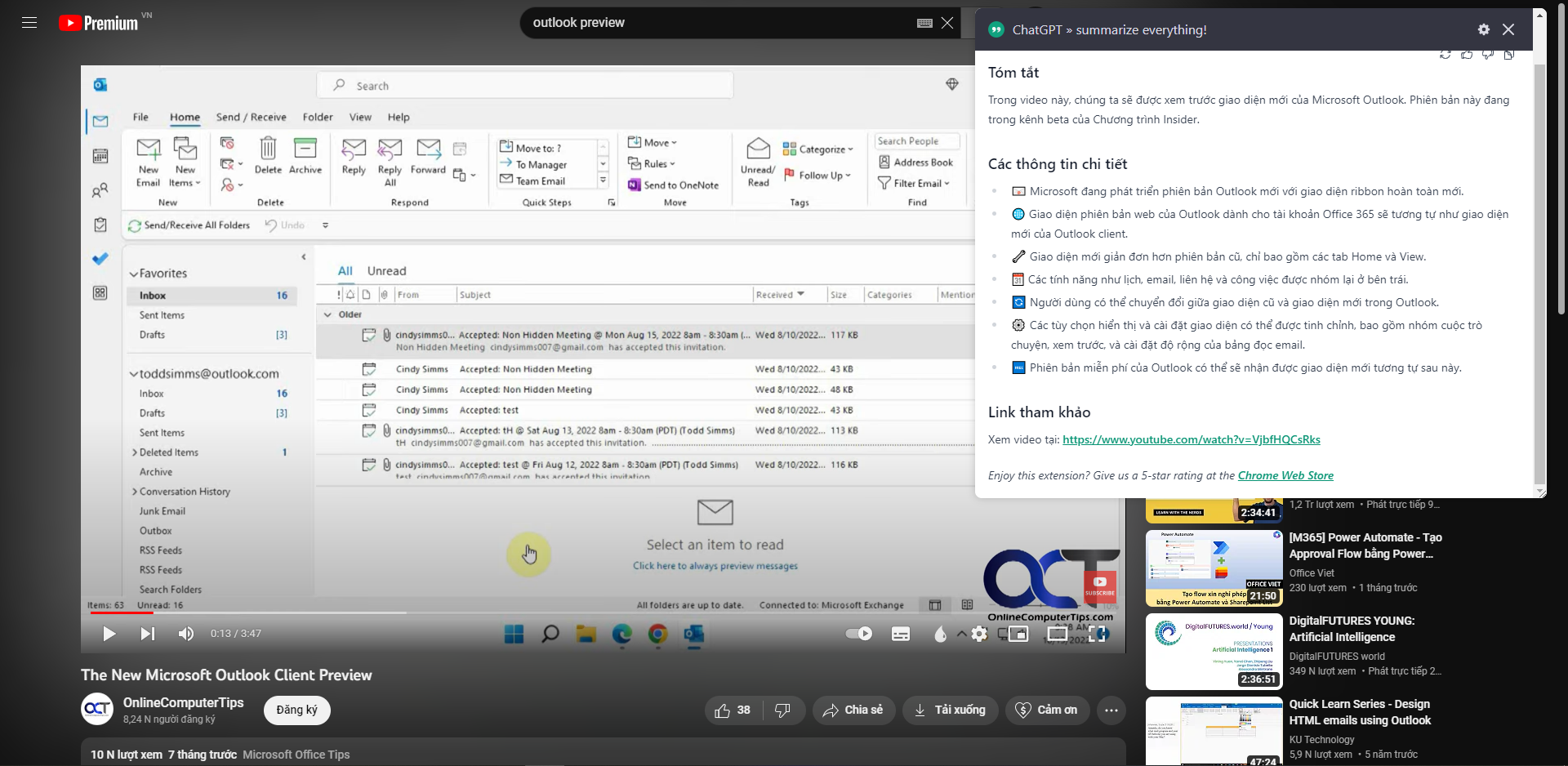Subscribe using the Đăng ký button
This screenshot has width=1568, height=766.
tap(297, 710)
